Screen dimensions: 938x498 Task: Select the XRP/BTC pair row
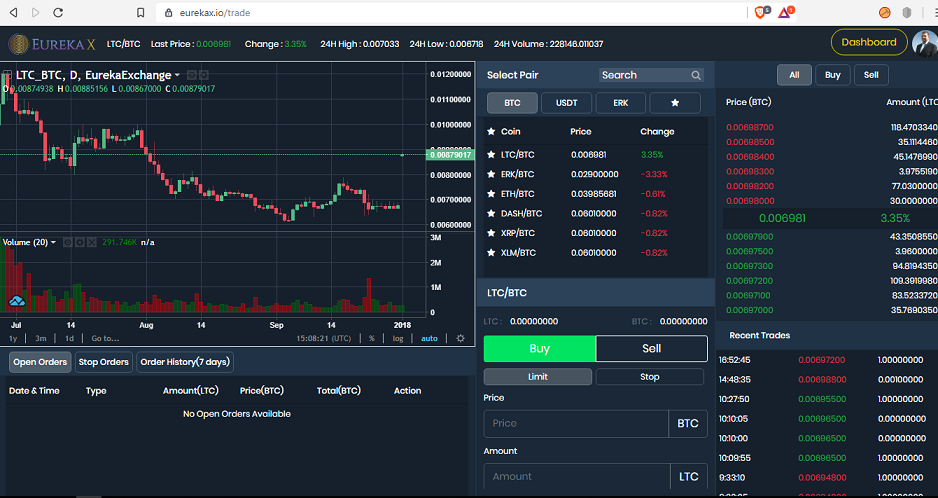click(x=595, y=233)
